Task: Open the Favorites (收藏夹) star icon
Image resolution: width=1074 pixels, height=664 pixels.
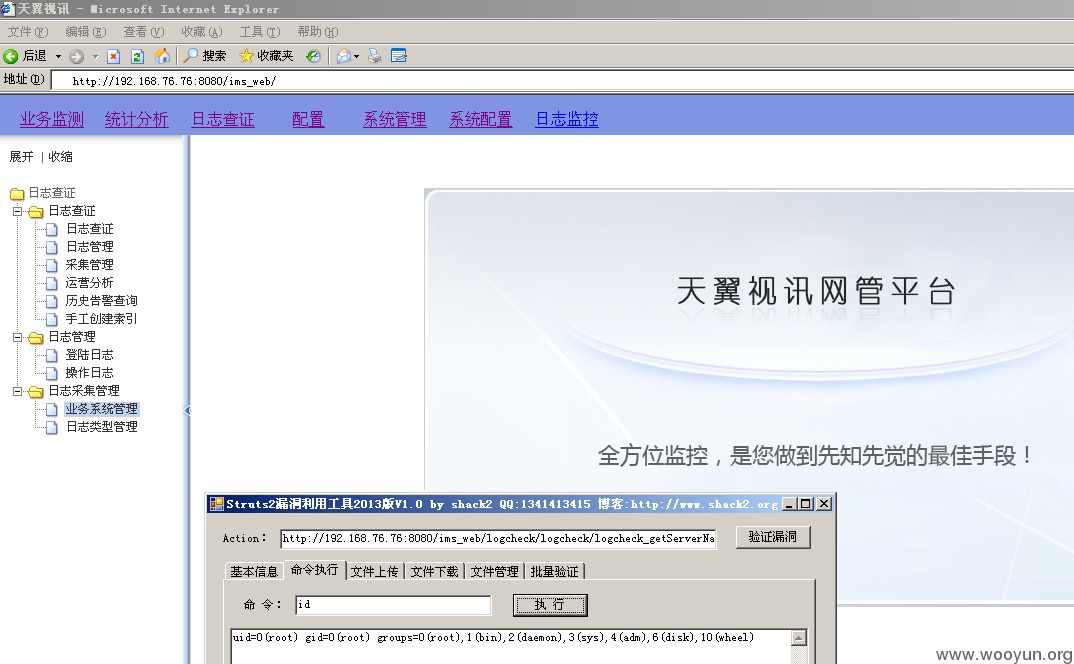Action: pyautogui.click(x=246, y=56)
